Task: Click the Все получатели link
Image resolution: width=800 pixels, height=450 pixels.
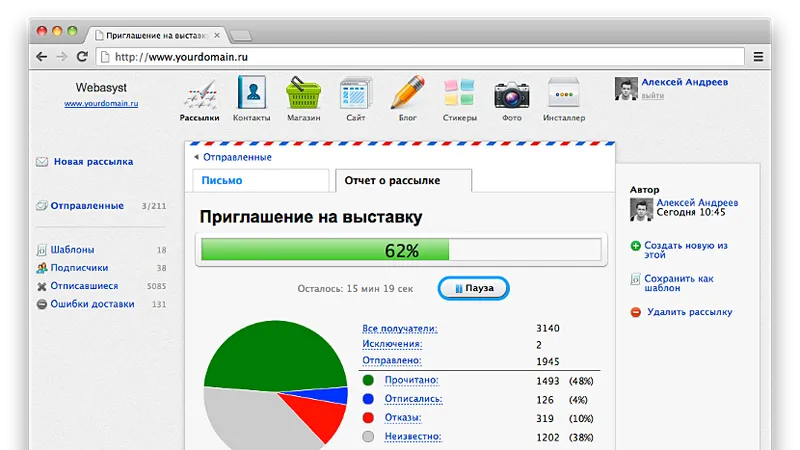Action: (x=399, y=329)
